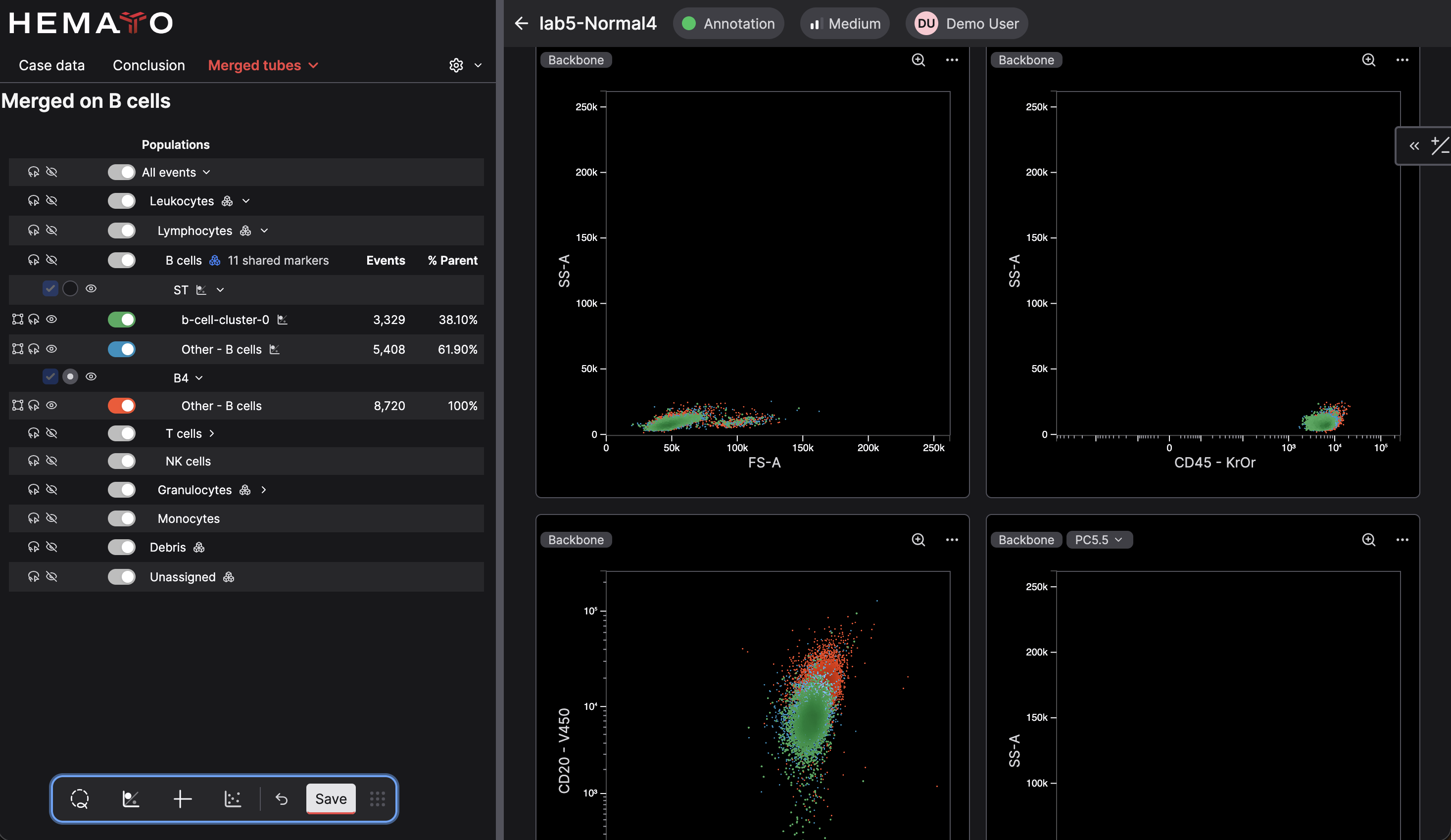Viewport: 1451px width, 840px height.
Task: Click the Medium priority pill
Action: click(845, 23)
